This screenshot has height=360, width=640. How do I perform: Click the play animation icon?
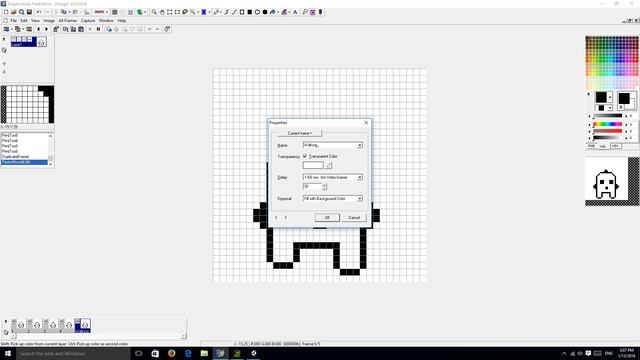pyautogui.click(x=90, y=29)
